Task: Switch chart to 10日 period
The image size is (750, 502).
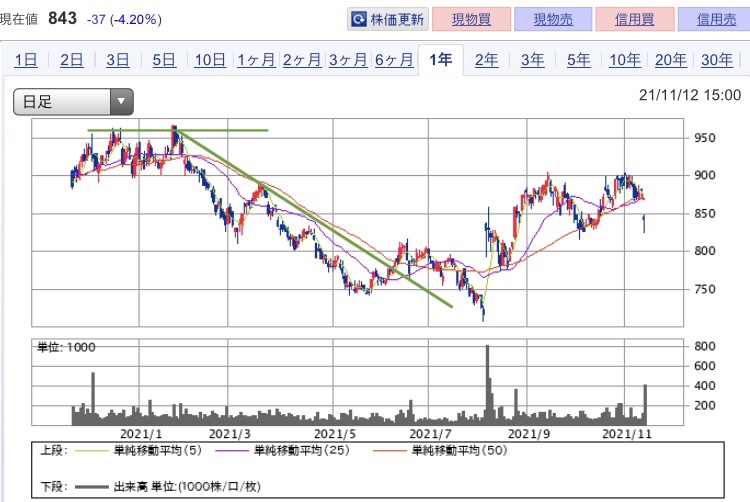Action: click(x=210, y=60)
